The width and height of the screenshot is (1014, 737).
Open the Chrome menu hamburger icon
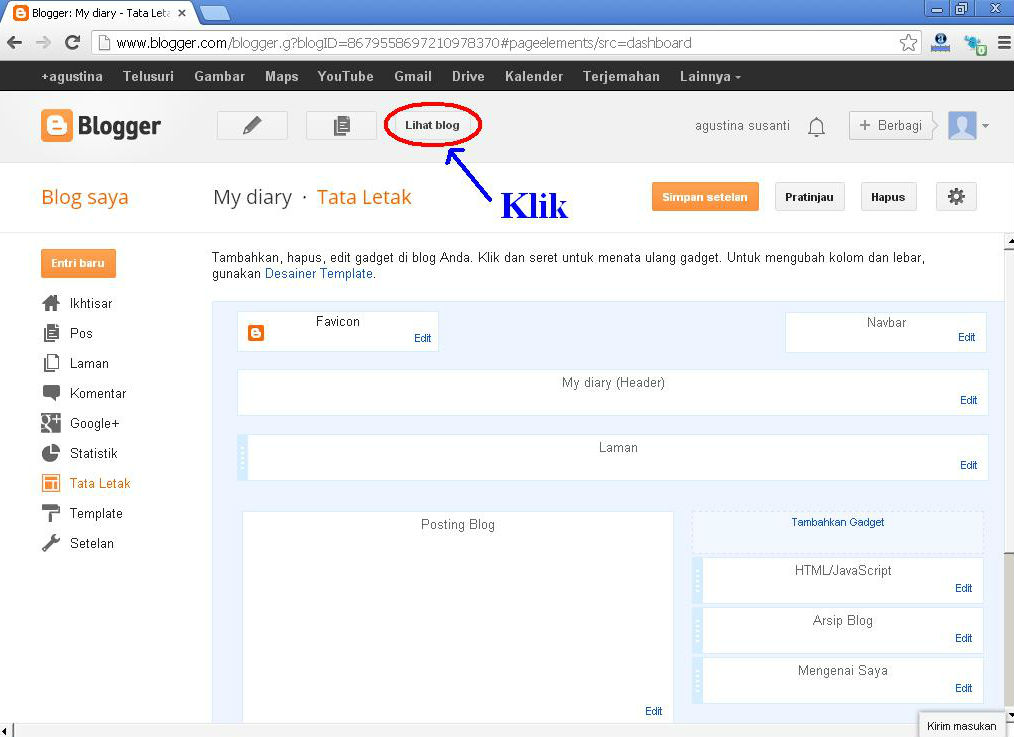(x=1004, y=43)
